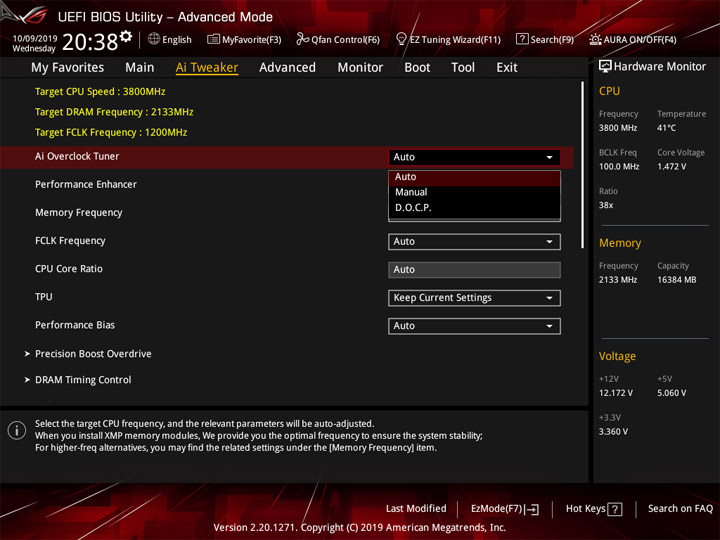
Task: Click the +3.3V reading 3.360 V
Action: (x=613, y=432)
